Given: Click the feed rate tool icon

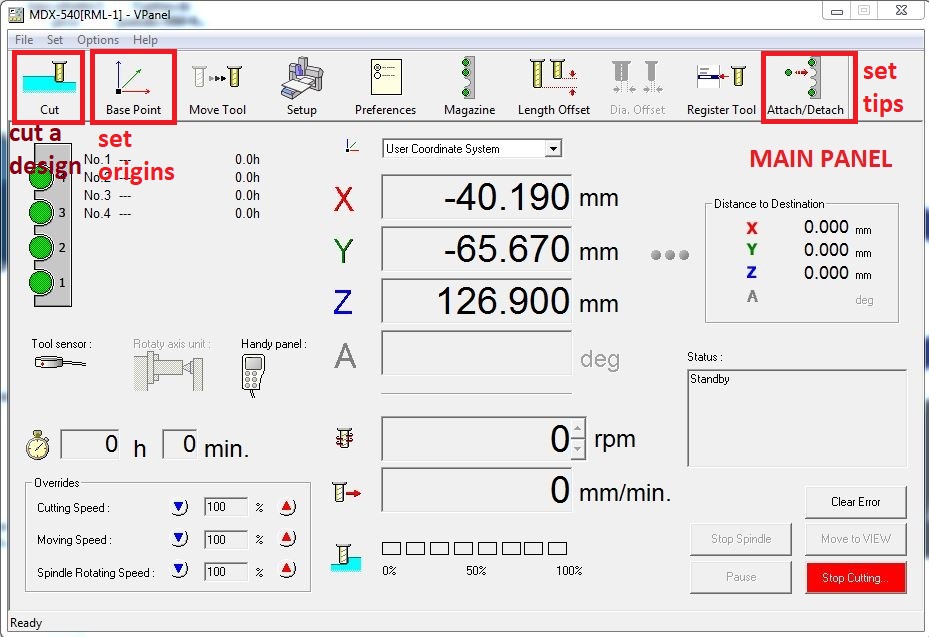Looking at the screenshot, I should [x=346, y=492].
